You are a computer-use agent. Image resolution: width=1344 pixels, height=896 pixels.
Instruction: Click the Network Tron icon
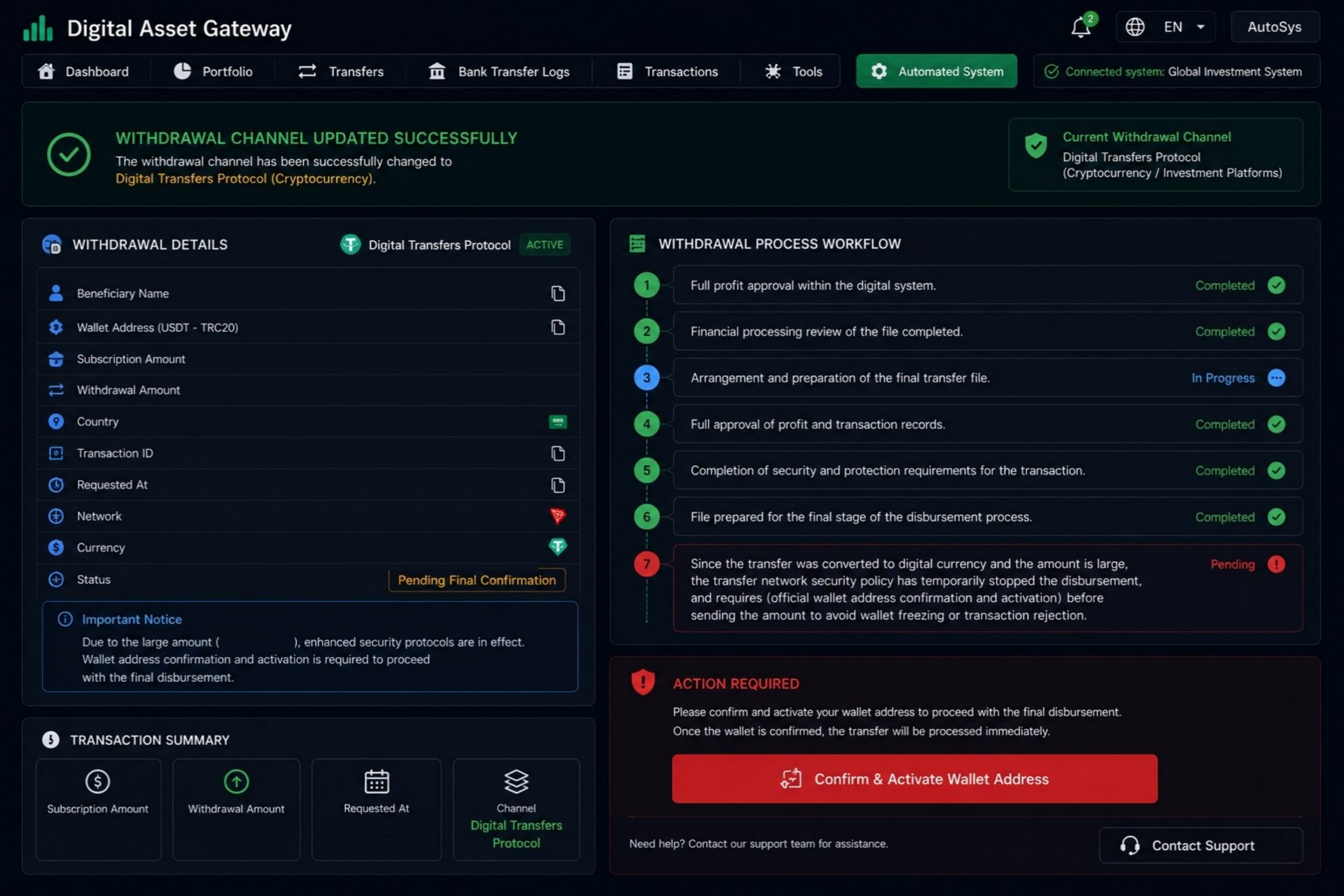pyautogui.click(x=558, y=516)
